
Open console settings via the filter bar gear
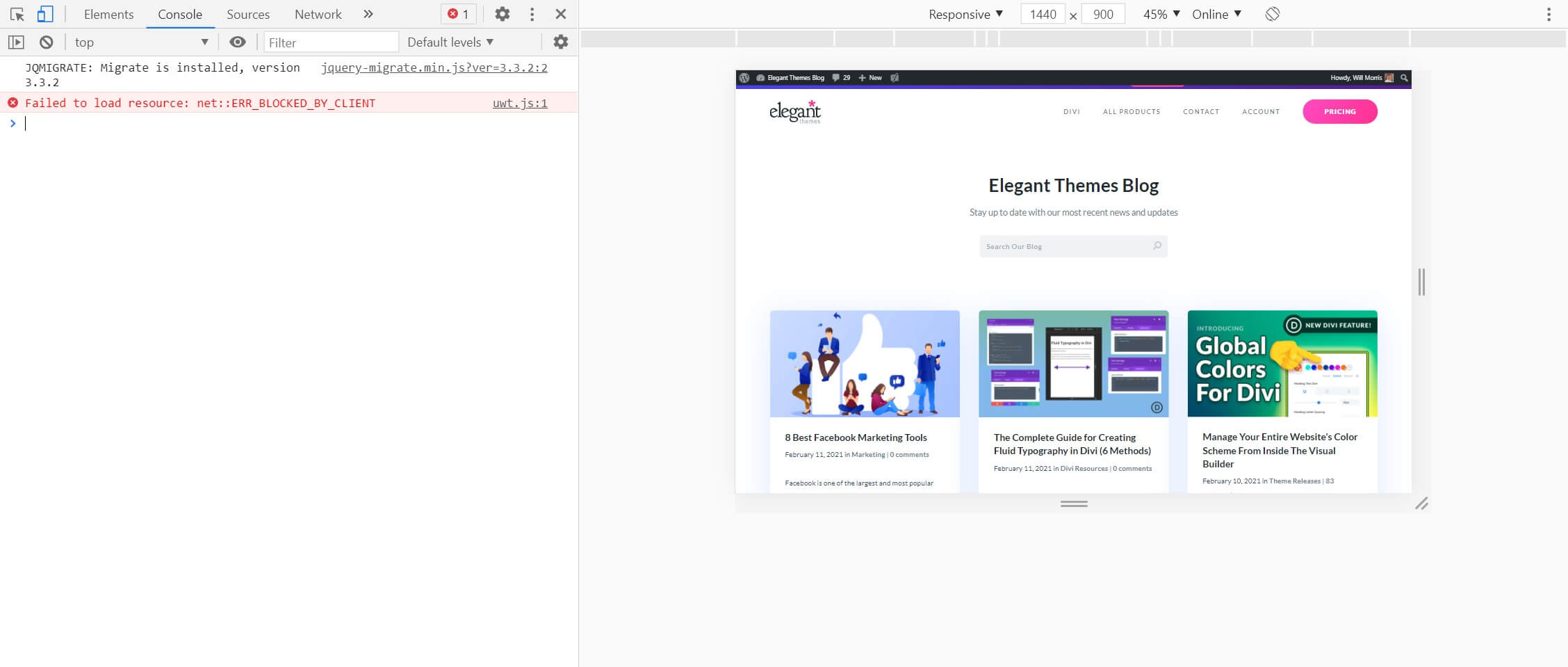click(560, 42)
